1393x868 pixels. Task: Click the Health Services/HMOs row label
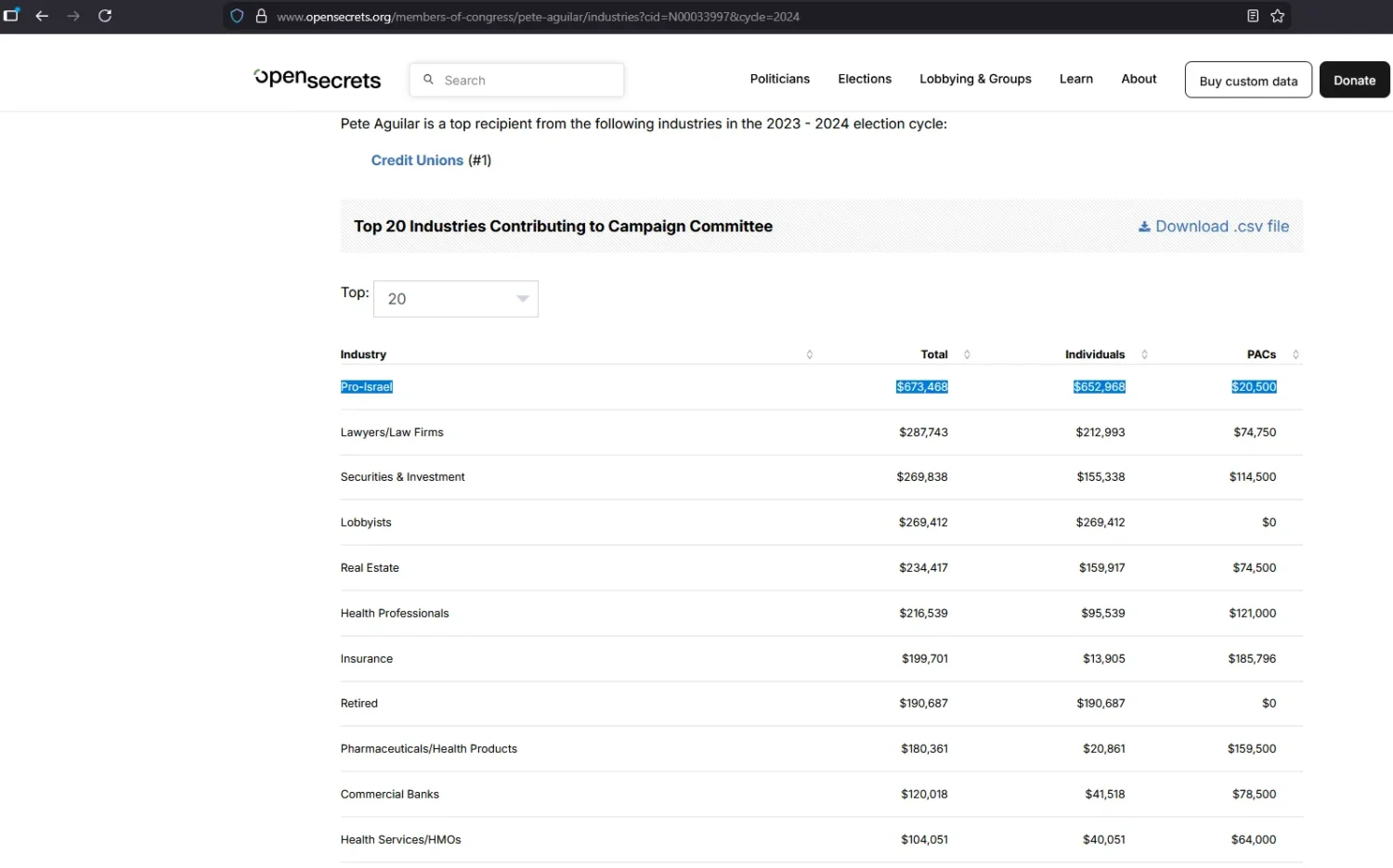pyautogui.click(x=401, y=840)
